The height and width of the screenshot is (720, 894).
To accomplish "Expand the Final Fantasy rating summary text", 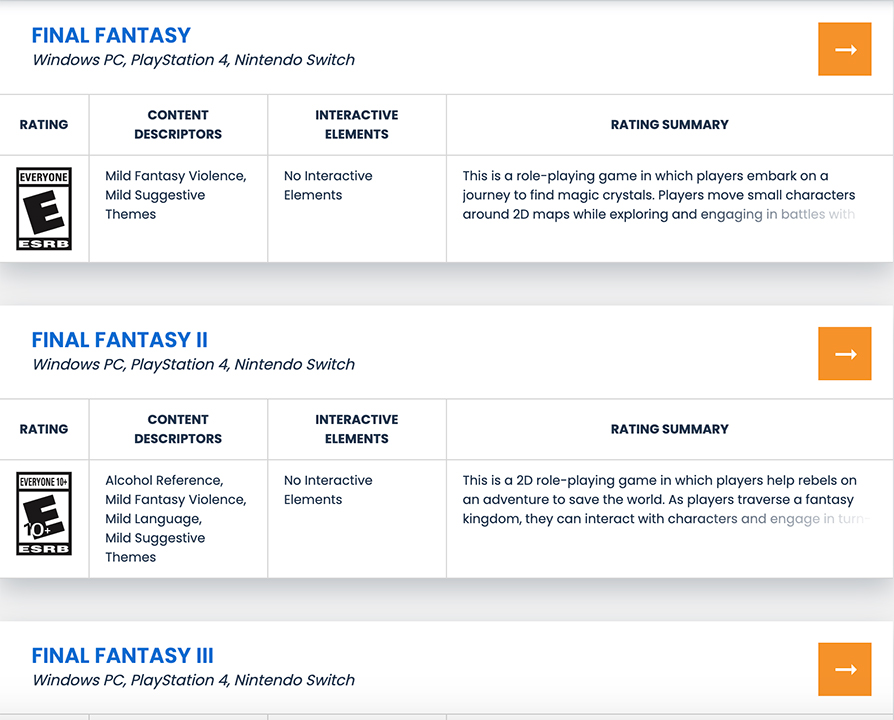I will pyautogui.click(x=659, y=195).
